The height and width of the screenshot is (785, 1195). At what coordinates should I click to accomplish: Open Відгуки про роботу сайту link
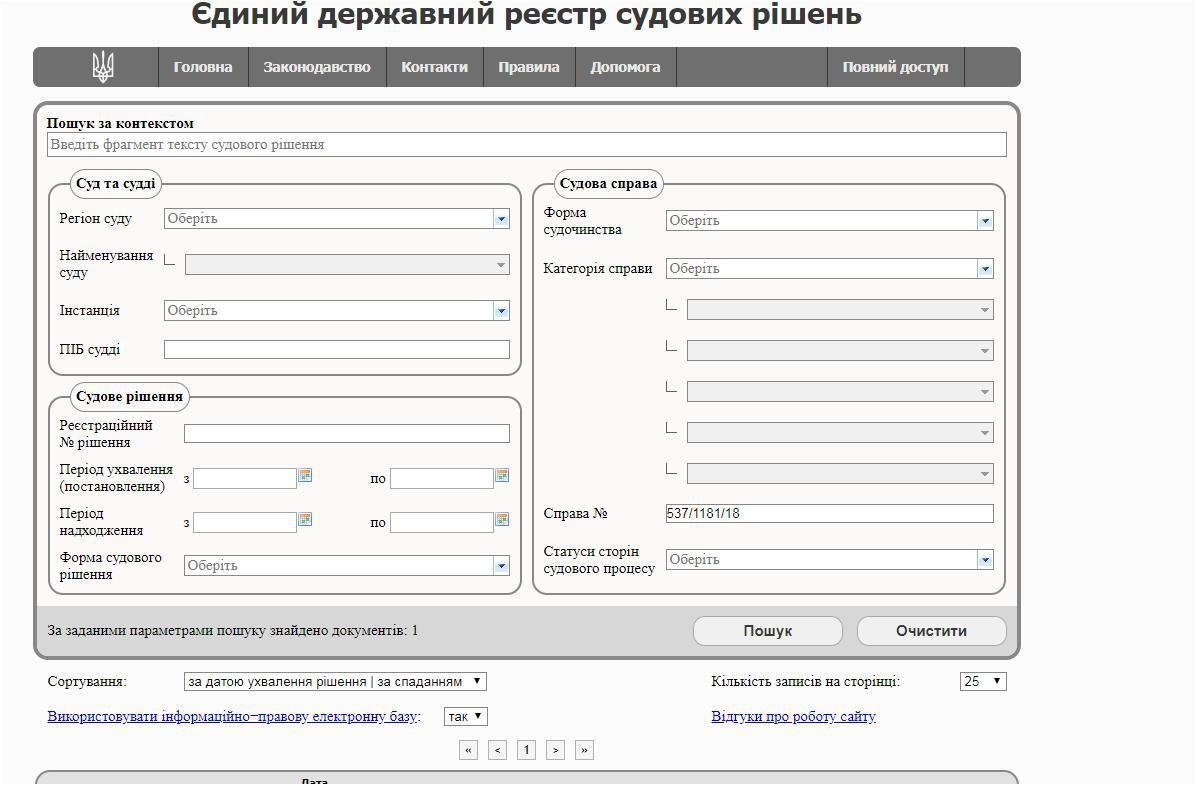793,717
